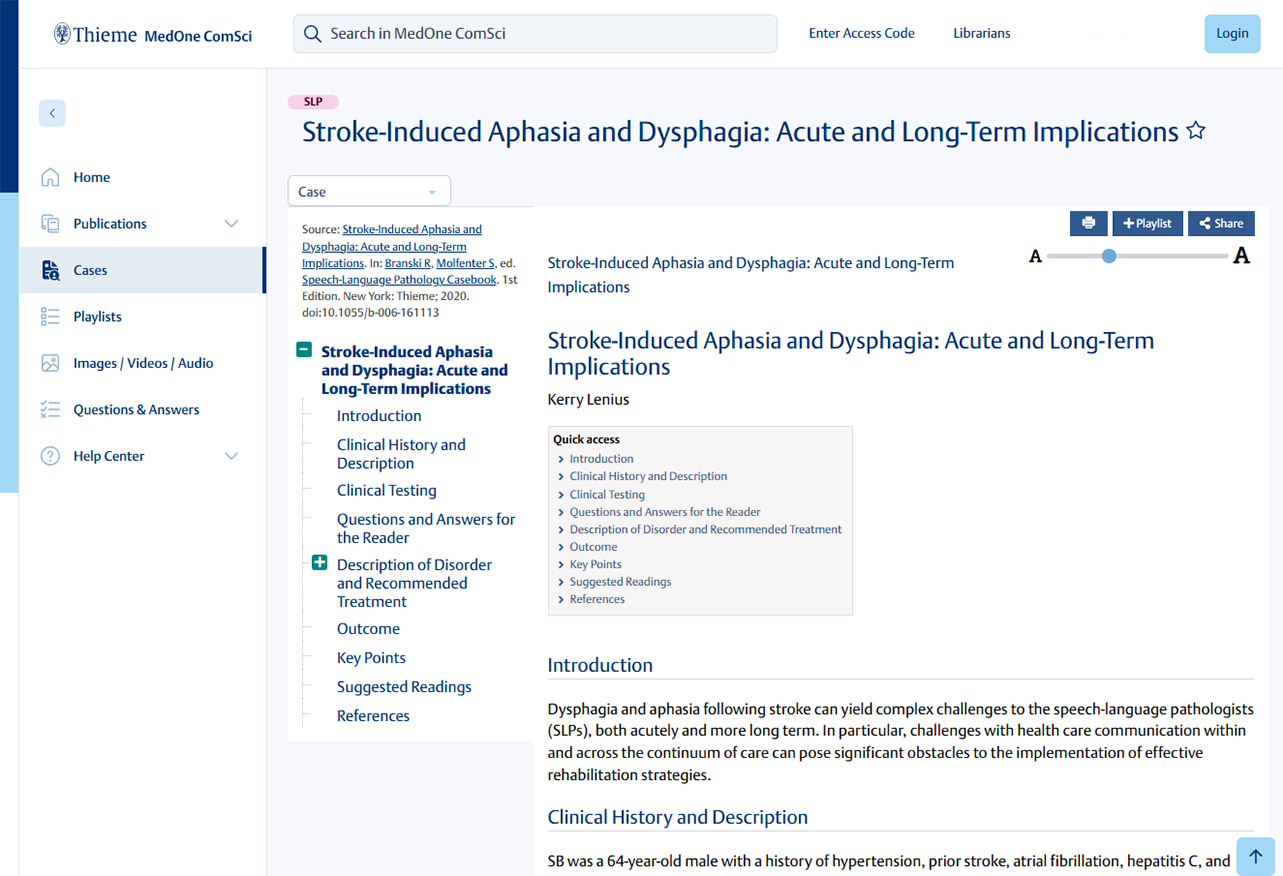1283x876 pixels.
Task: Click the Login button
Action: tap(1231, 33)
